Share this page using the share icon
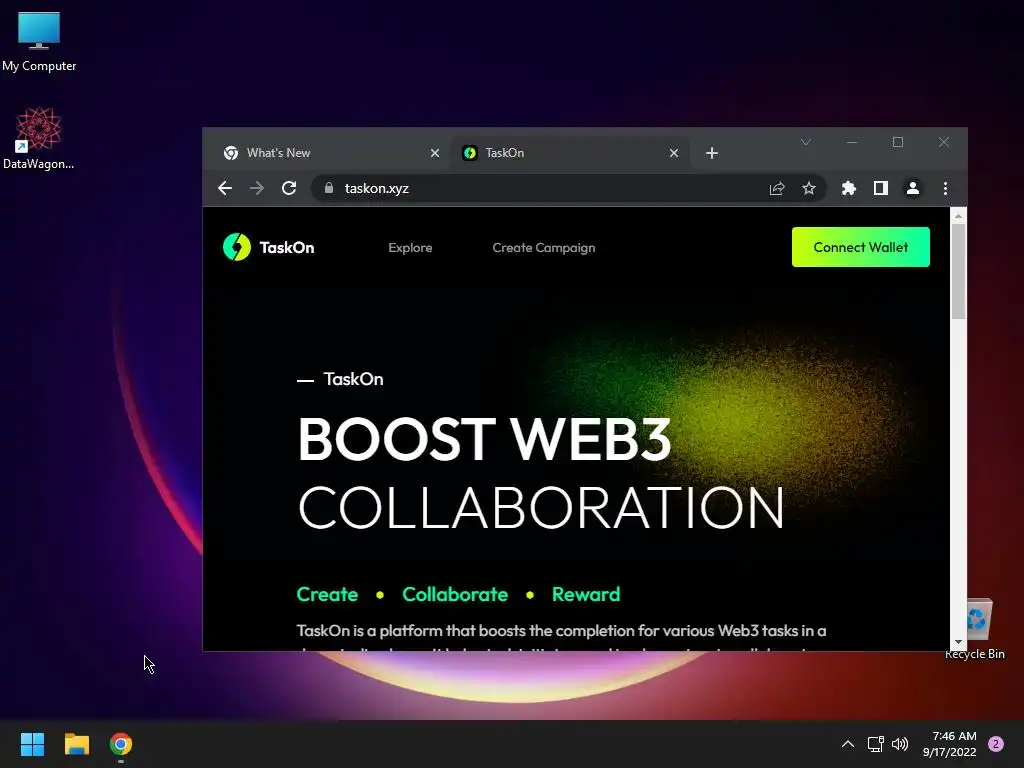This screenshot has width=1024, height=768. click(776, 189)
